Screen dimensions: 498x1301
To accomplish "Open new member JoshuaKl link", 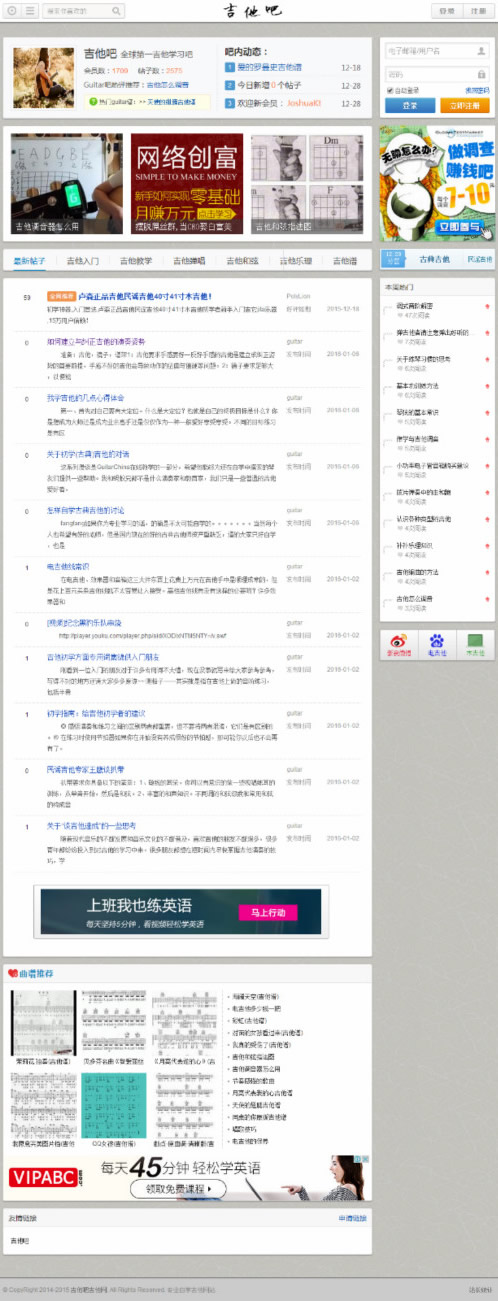I will pos(304,102).
